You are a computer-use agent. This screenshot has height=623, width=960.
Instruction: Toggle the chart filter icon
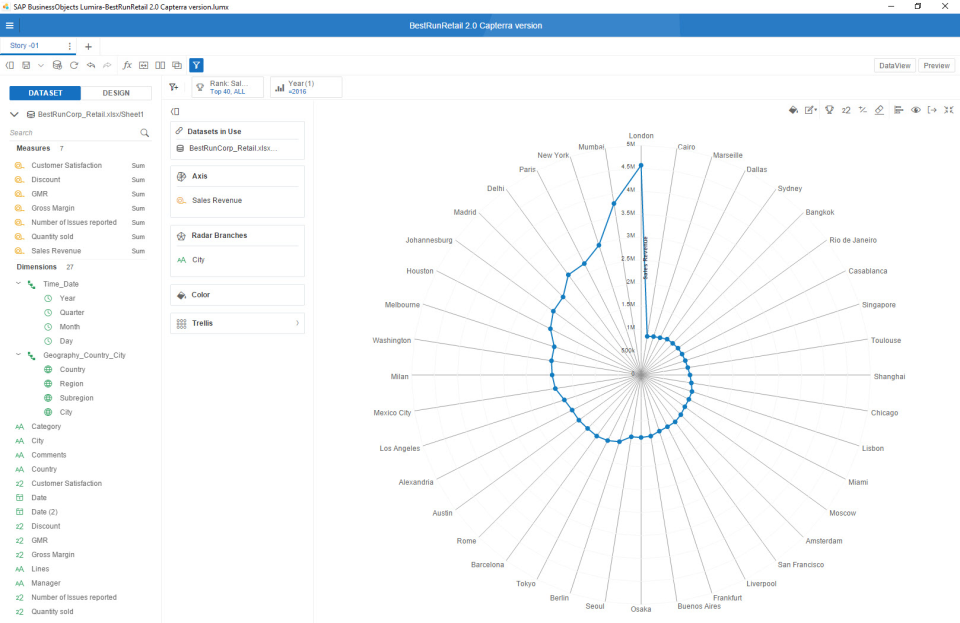click(x=197, y=65)
